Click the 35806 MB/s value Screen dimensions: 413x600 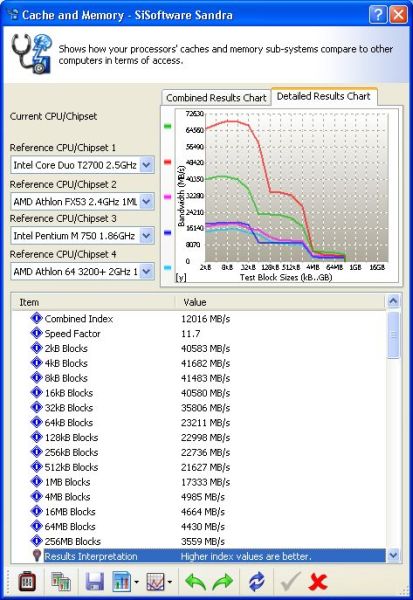point(206,408)
